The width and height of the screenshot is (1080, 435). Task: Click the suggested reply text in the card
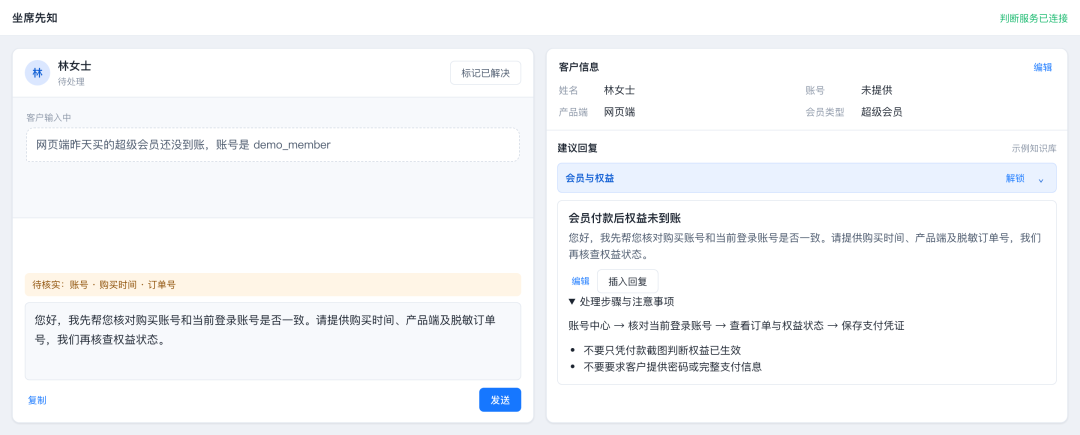pyautogui.click(x=804, y=246)
